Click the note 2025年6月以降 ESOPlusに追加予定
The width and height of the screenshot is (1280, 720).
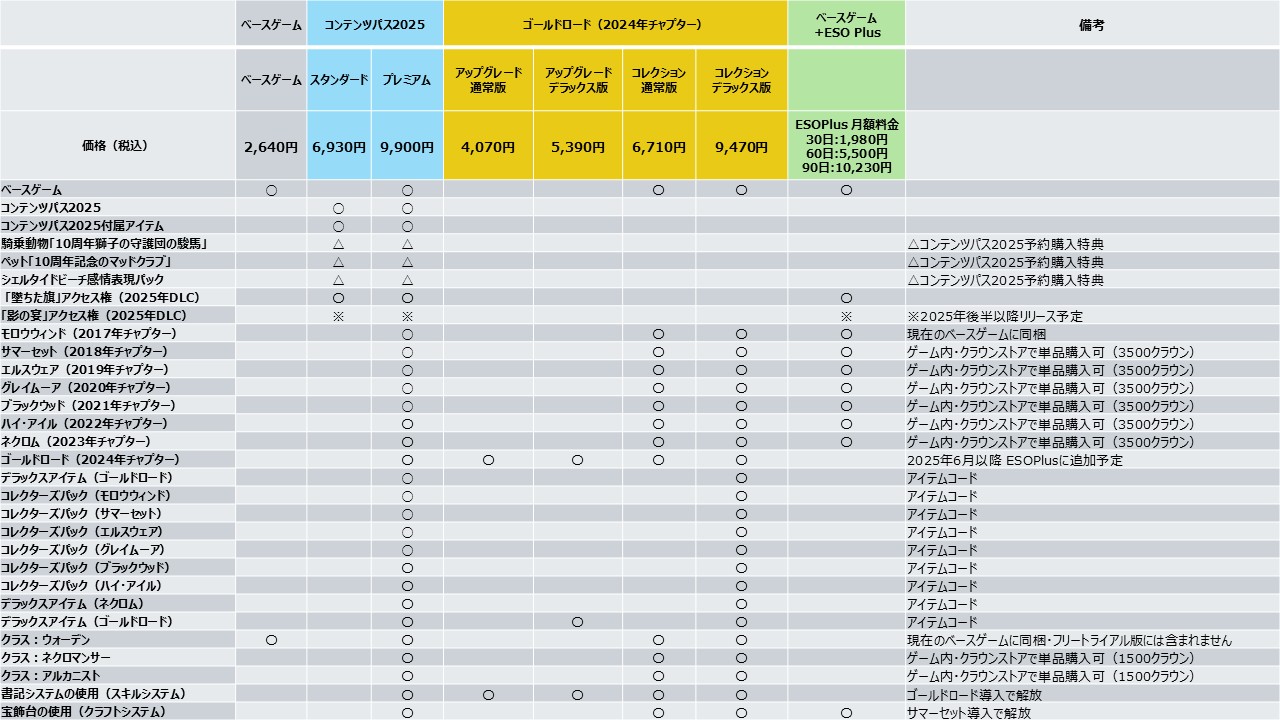coord(1014,460)
